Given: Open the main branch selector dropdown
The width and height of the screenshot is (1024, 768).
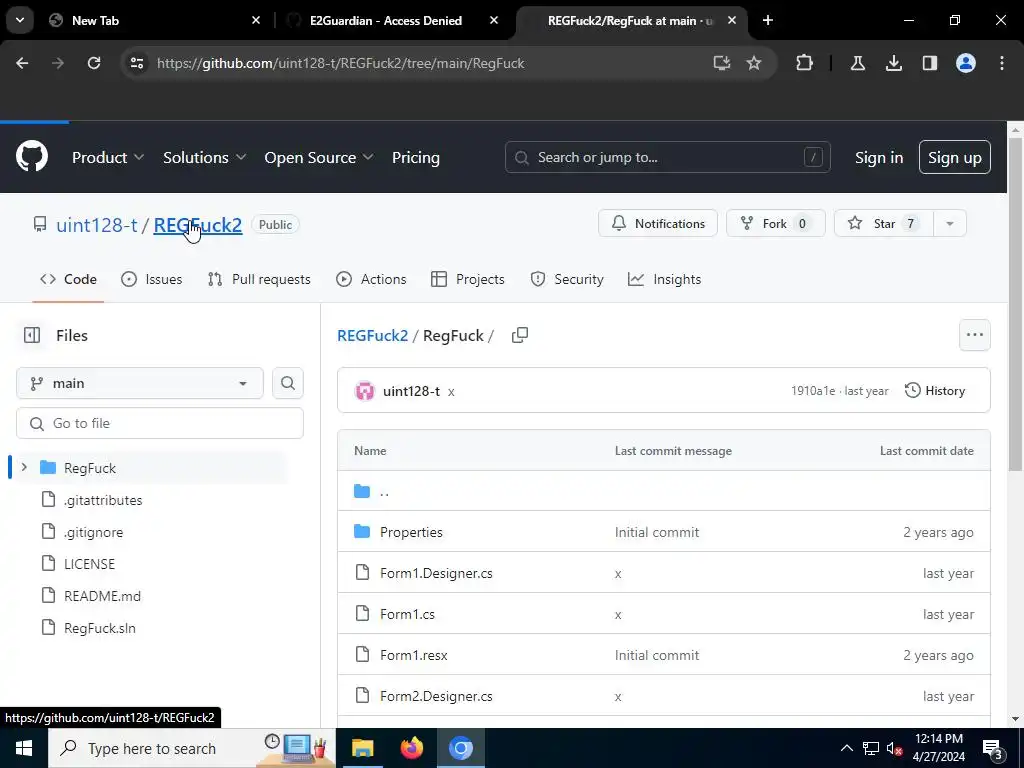Looking at the screenshot, I should (140, 383).
